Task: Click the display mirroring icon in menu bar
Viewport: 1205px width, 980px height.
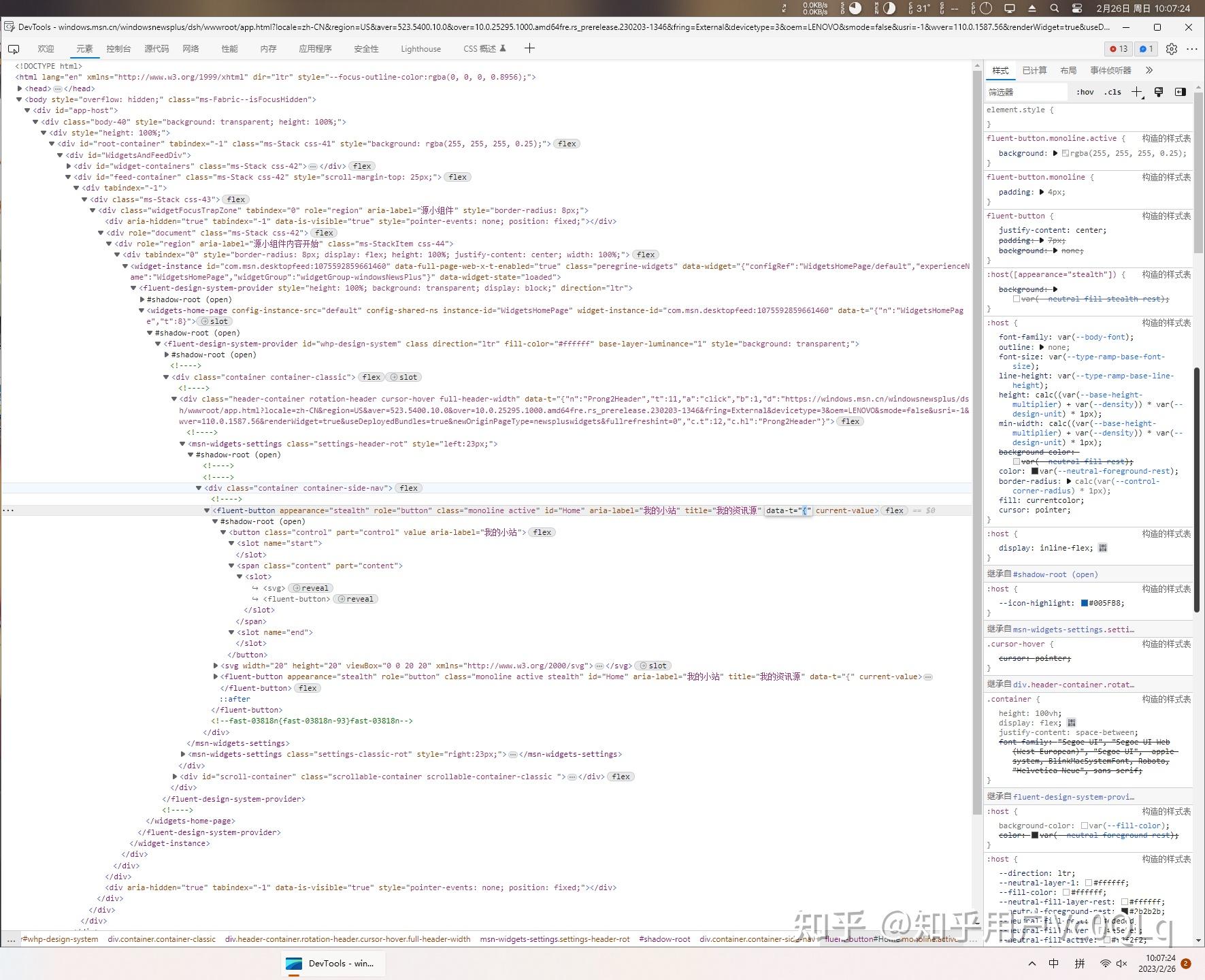Action: coord(1010,8)
